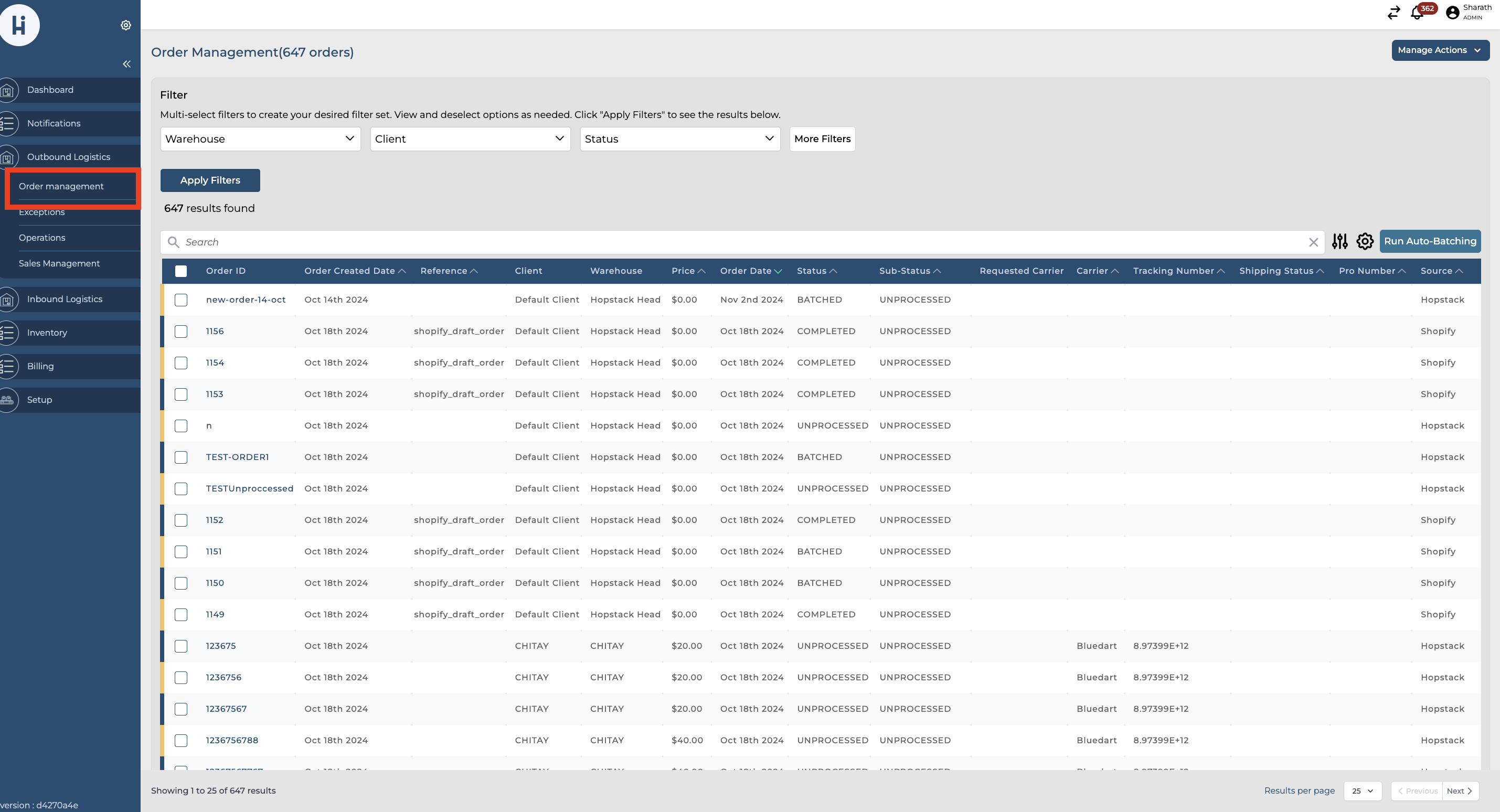1500x812 pixels.
Task: Click the notifications bell icon
Action: tap(1417, 13)
